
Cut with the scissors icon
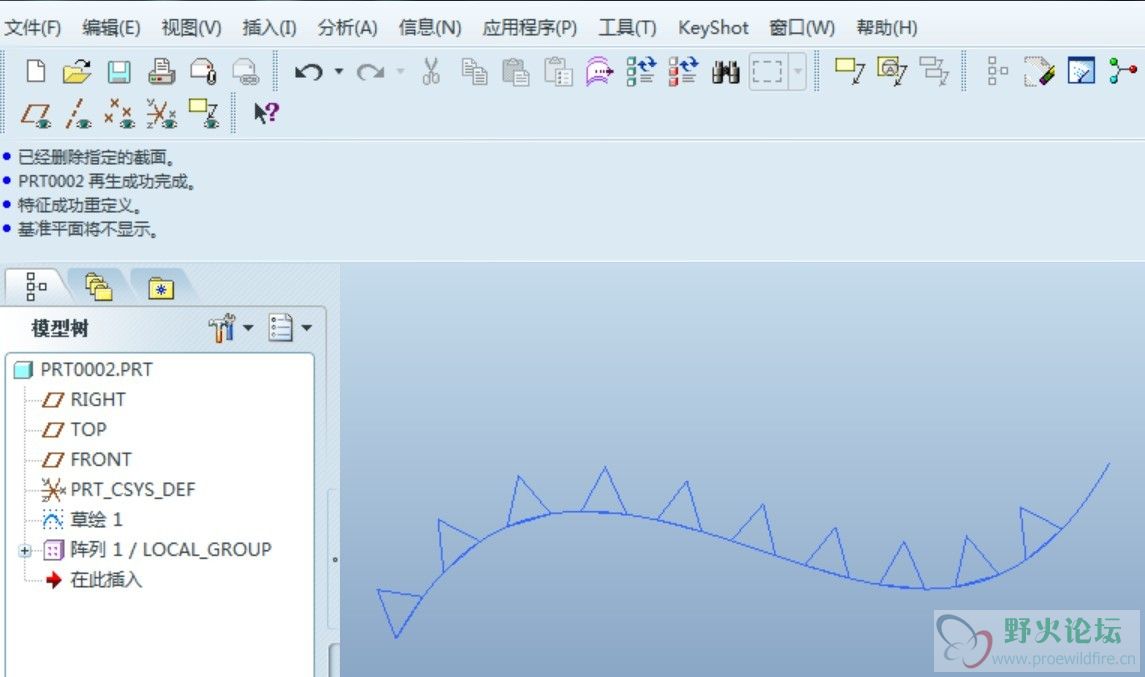click(431, 72)
